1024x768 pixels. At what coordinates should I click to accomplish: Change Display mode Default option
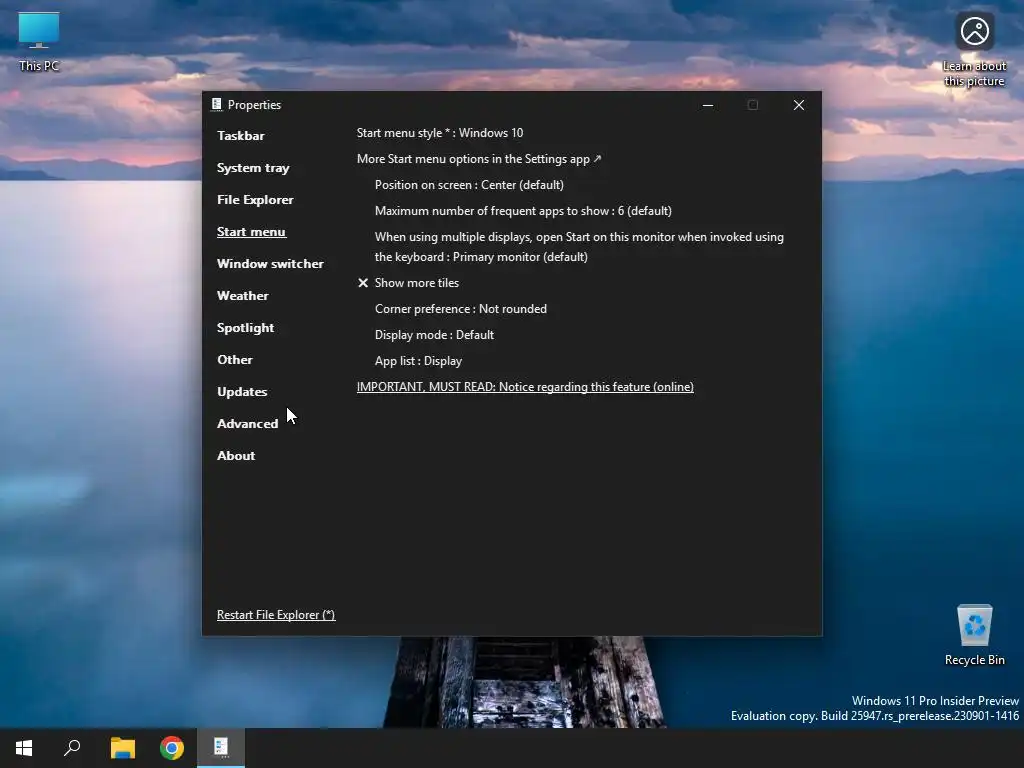pos(434,335)
